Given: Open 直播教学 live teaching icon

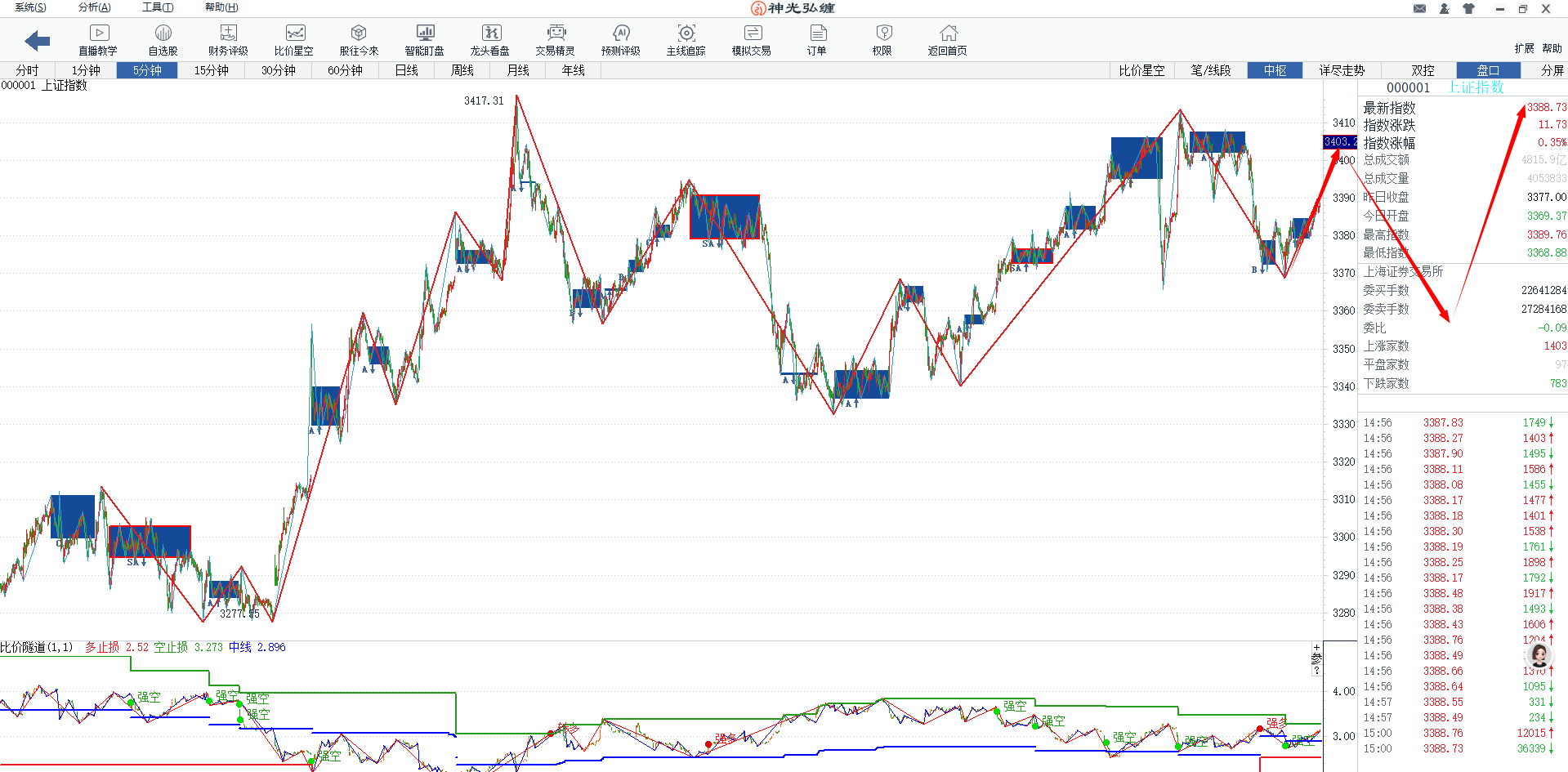Looking at the screenshot, I should click(98, 33).
